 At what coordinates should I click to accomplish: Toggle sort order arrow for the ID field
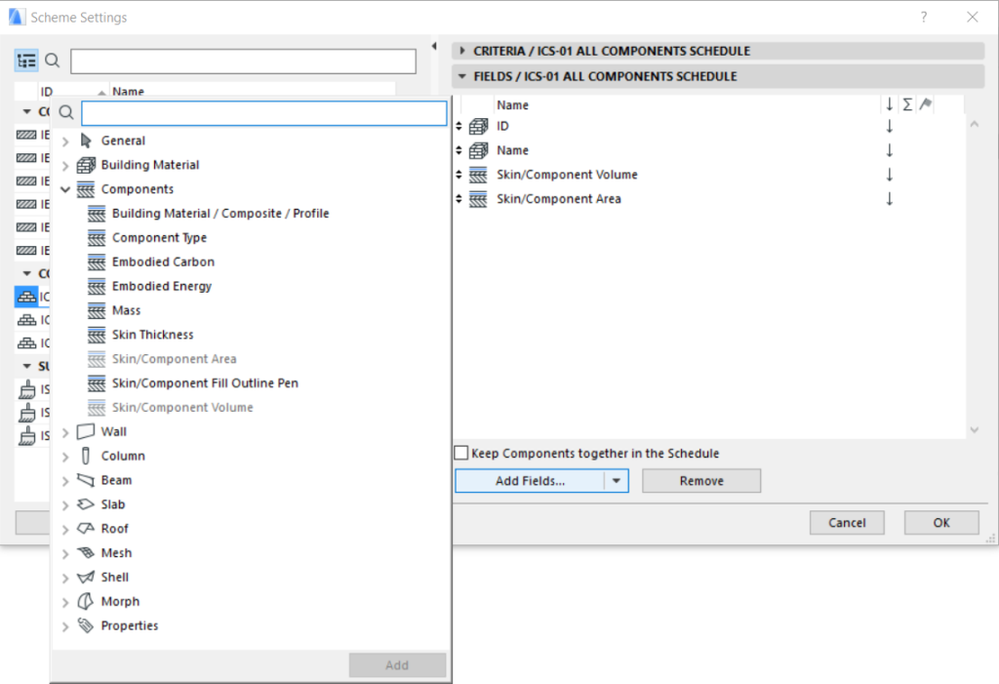click(x=889, y=126)
